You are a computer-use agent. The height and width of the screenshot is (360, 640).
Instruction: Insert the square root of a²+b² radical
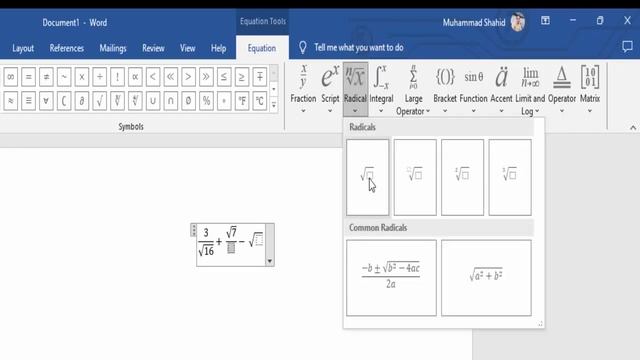[486, 278]
